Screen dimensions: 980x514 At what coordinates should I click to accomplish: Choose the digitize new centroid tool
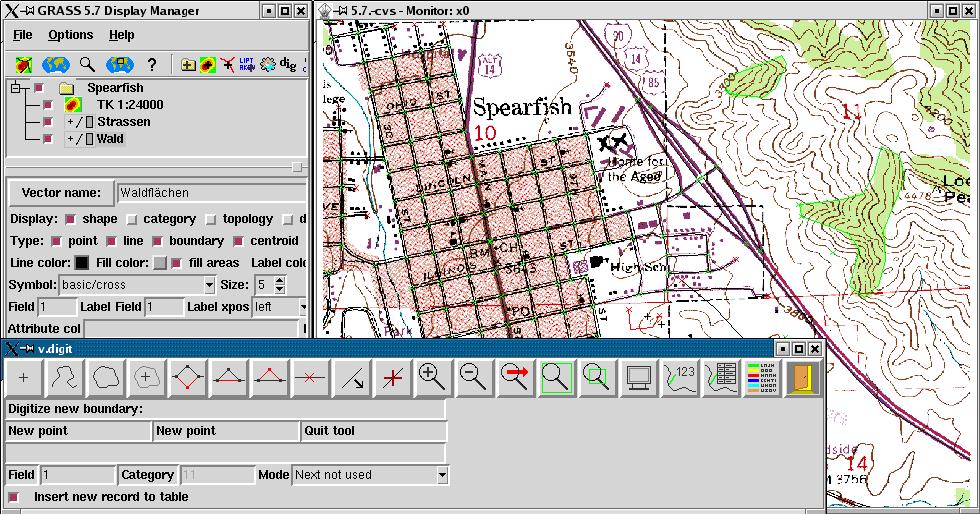tap(146, 378)
